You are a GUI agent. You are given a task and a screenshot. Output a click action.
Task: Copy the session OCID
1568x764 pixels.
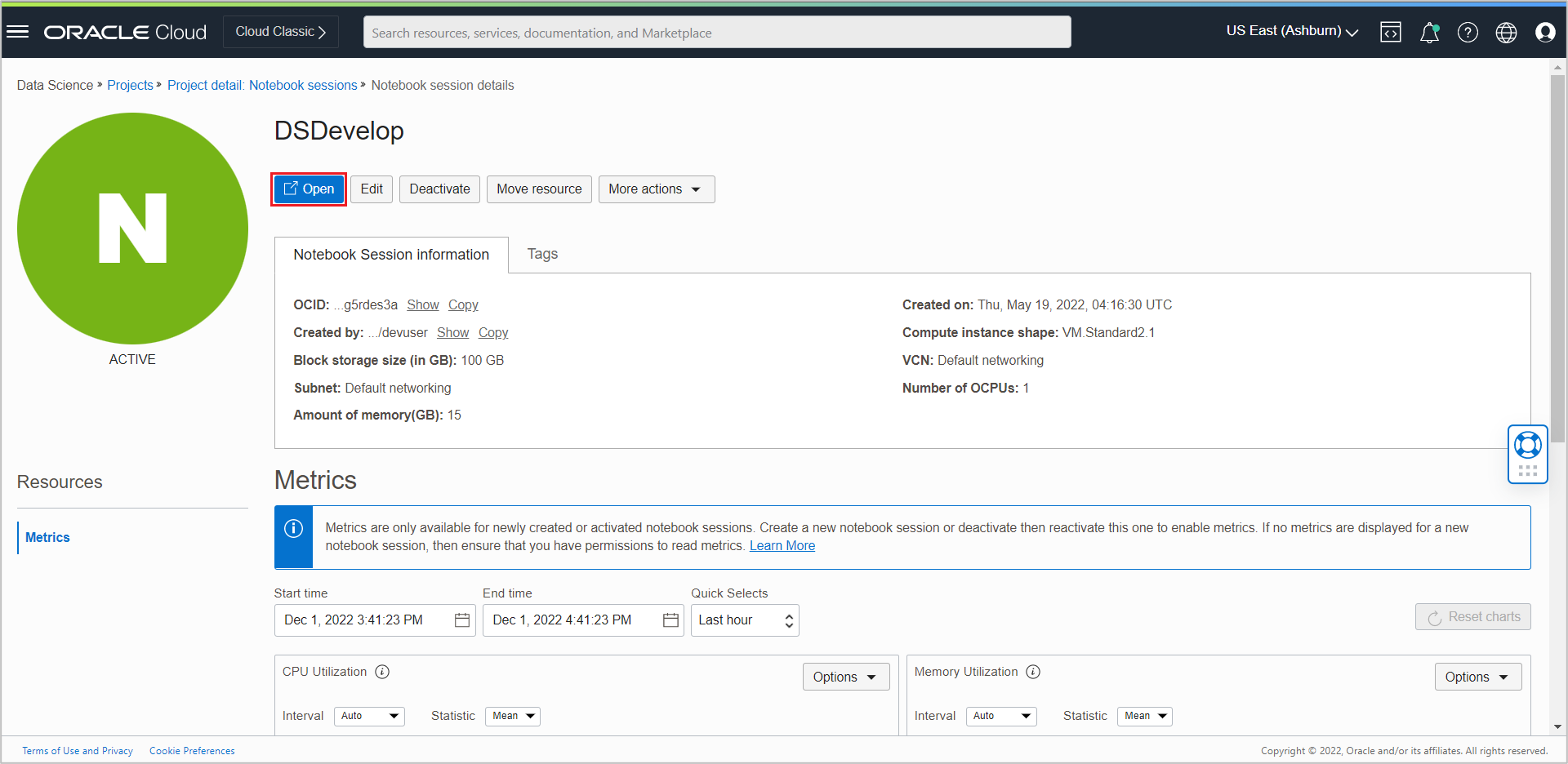462,304
